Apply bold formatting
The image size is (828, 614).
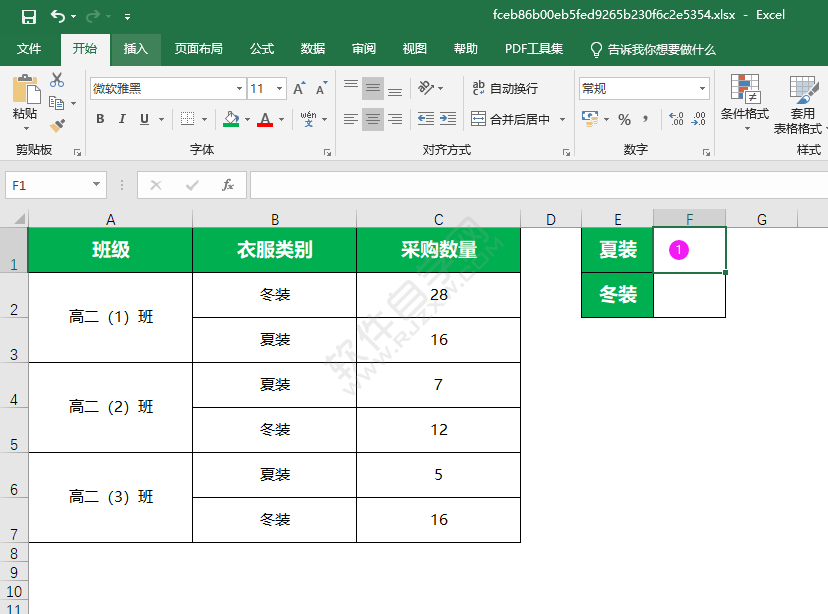tap(101, 118)
